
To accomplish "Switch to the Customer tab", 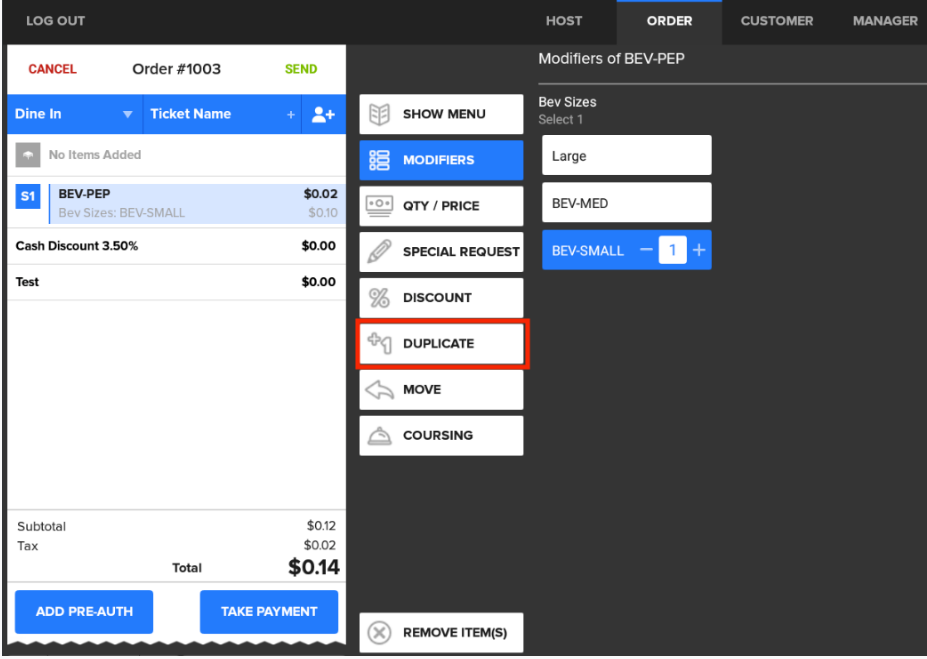I will coord(776,20).
